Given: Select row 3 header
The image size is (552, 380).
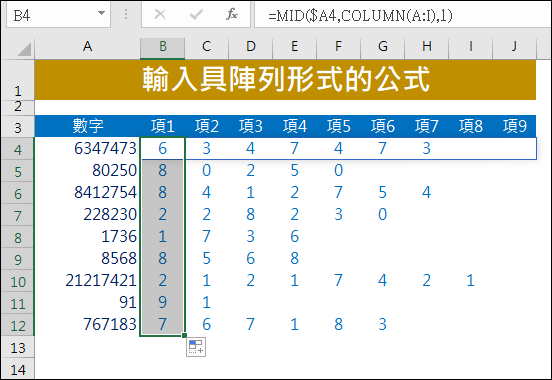Looking at the screenshot, I should point(18,126).
